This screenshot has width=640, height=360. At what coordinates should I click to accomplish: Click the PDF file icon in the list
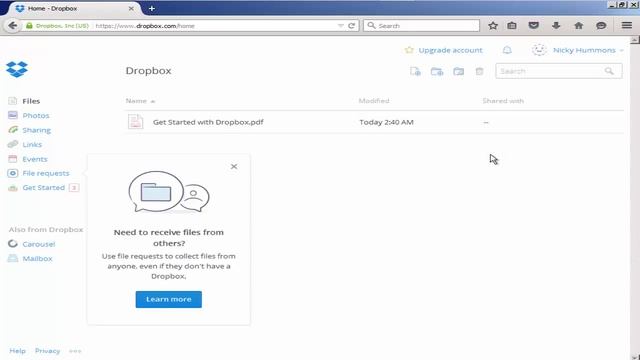136,122
